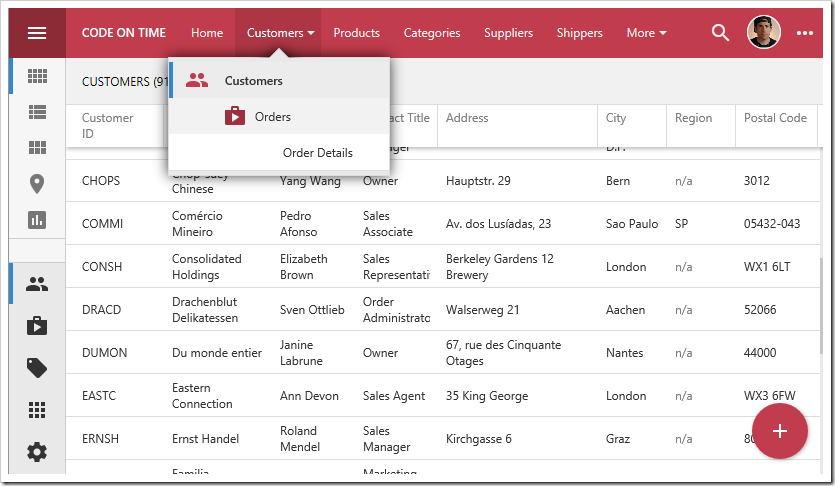Open the hamburger navigation menu
Image resolution: width=835 pixels, height=486 pixels.
[37, 33]
